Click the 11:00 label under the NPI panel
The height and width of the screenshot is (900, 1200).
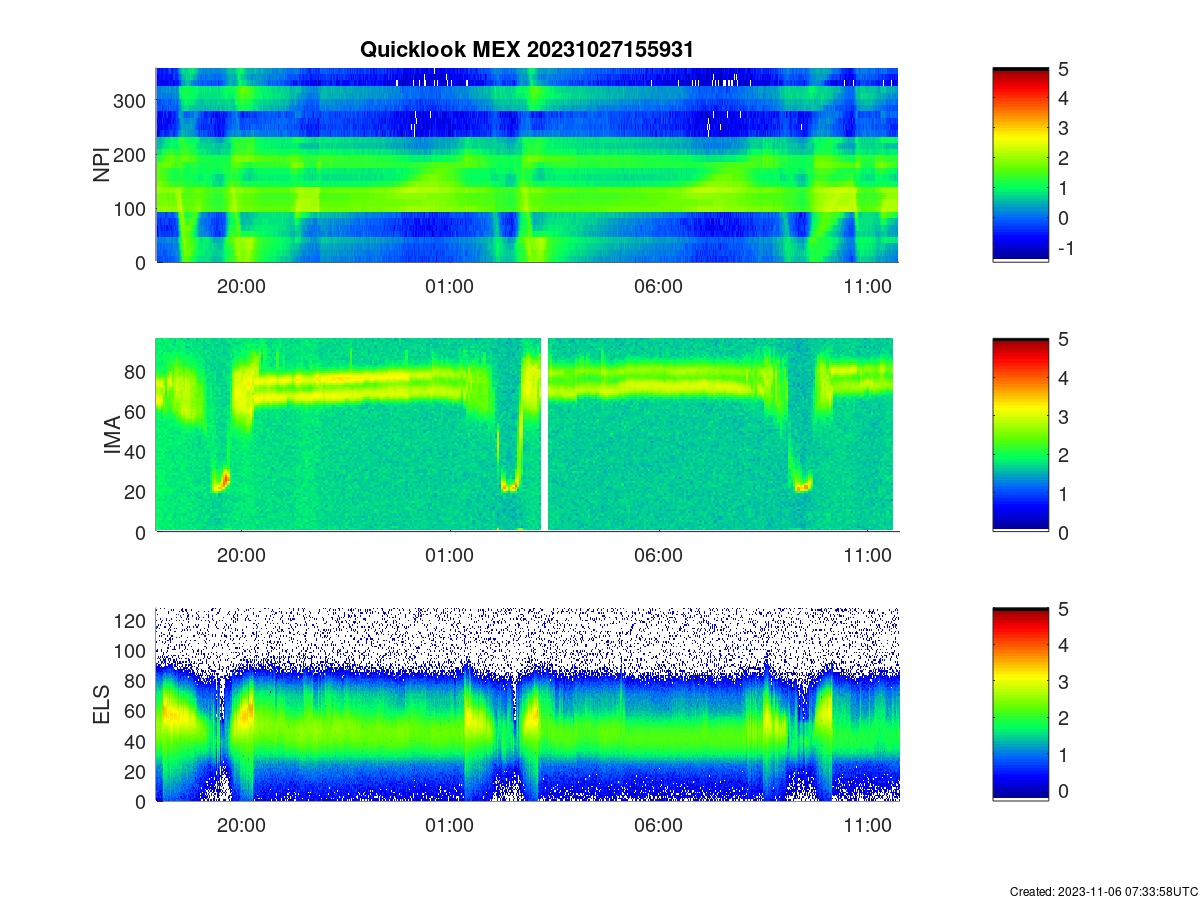868,286
